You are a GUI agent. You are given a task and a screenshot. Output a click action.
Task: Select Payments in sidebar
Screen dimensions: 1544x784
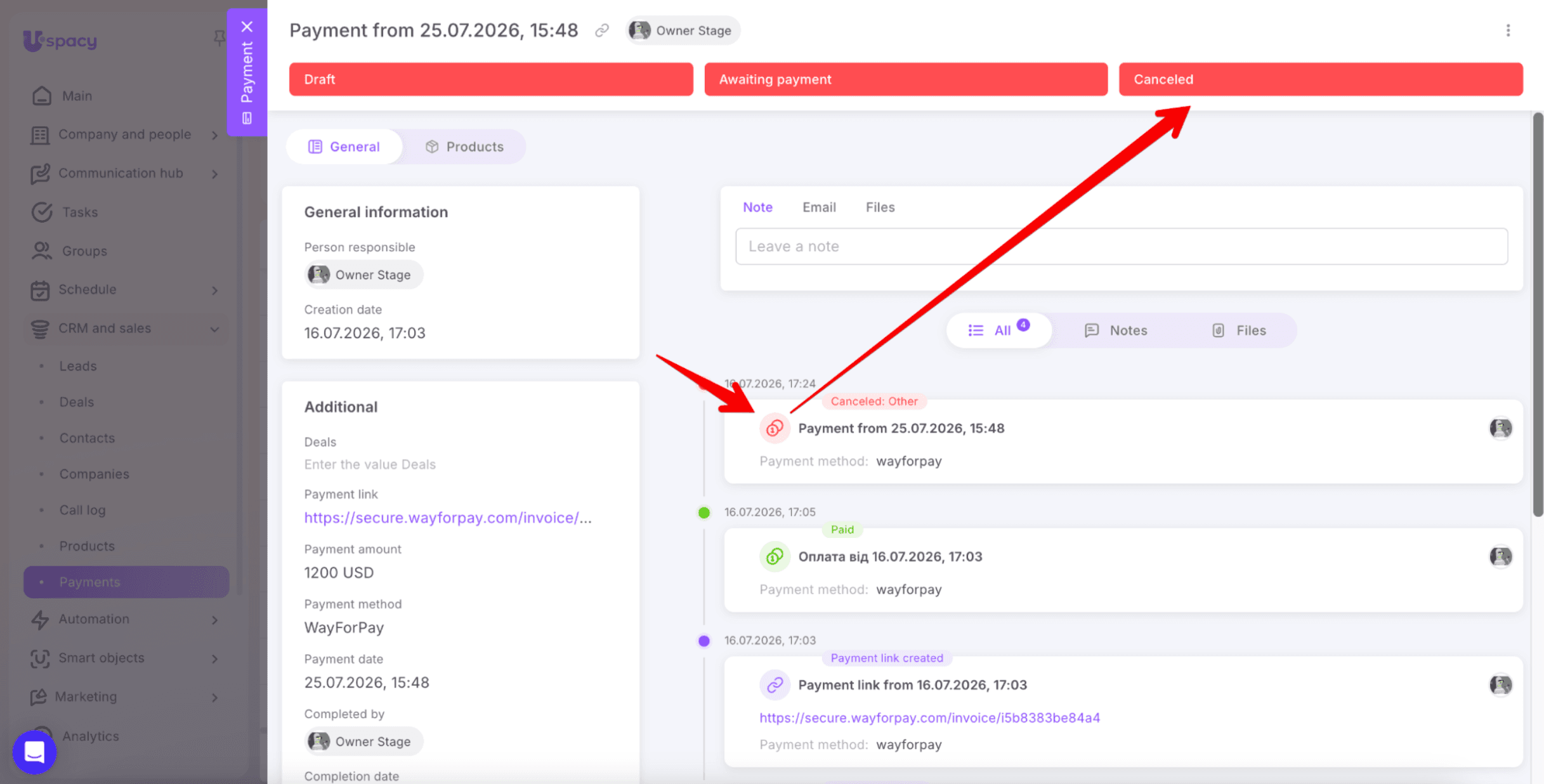(126, 582)
